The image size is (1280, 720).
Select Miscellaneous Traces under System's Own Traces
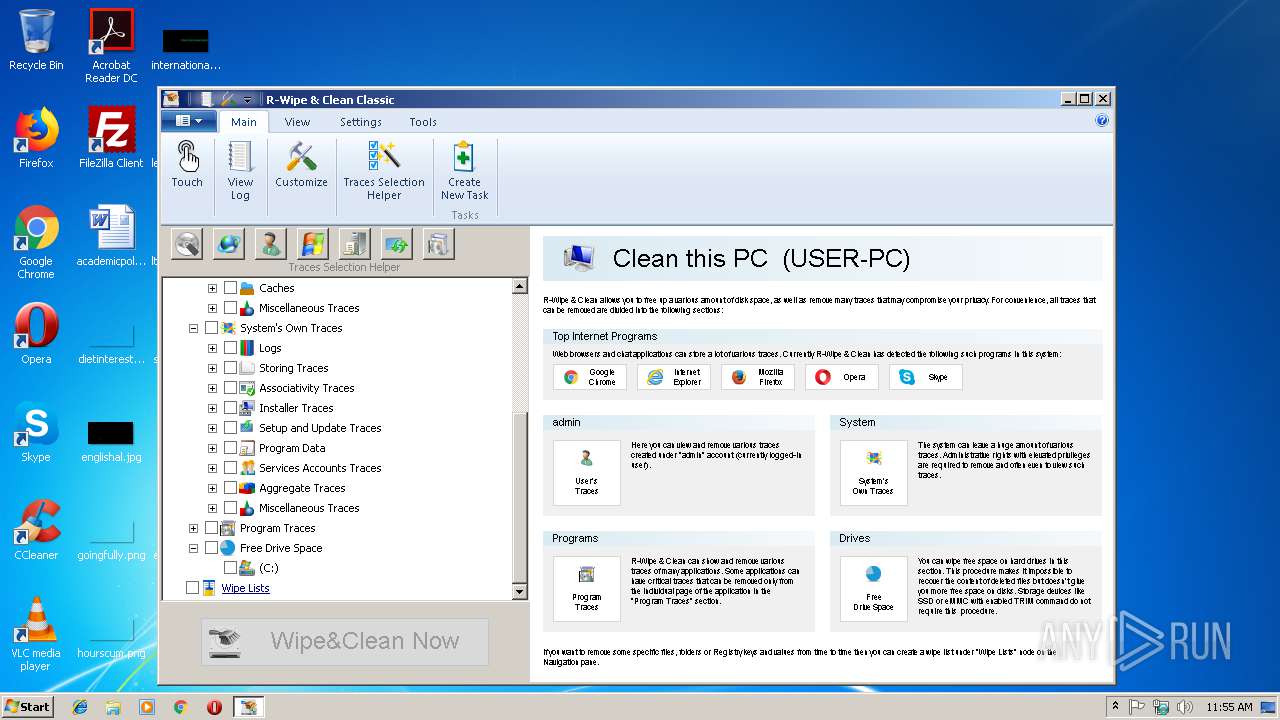tap(309, 508)
